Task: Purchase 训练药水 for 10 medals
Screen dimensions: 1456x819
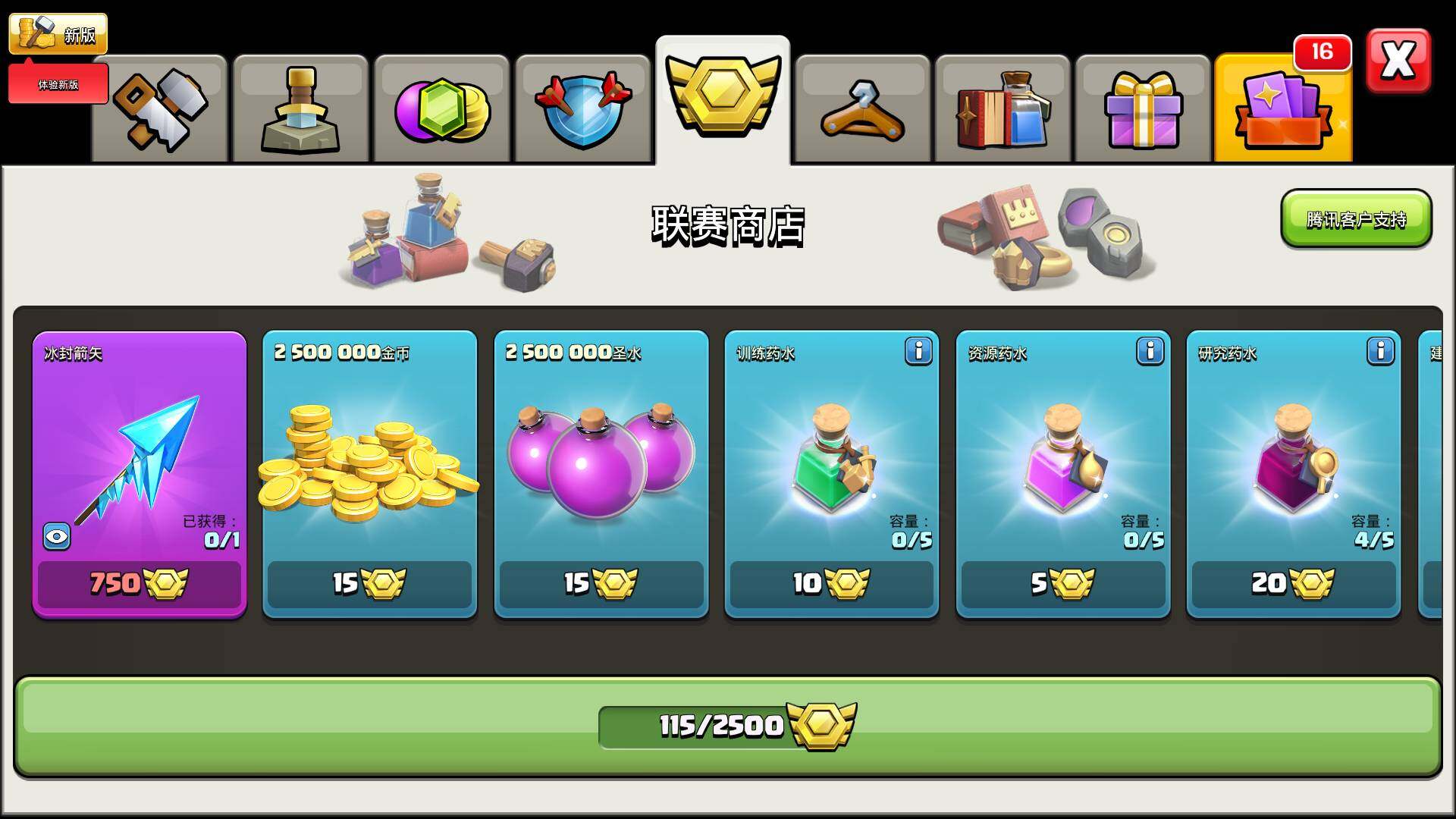Action: coord(832,584)
